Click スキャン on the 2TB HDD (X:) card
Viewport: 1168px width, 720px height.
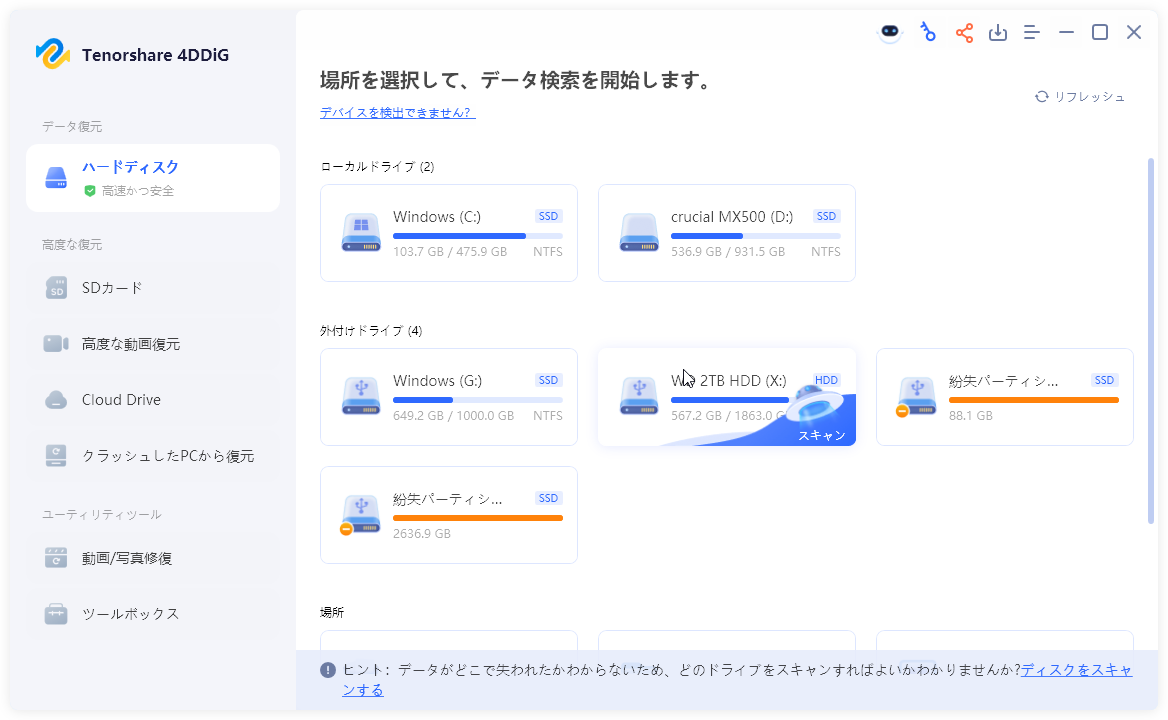point(822,435)
